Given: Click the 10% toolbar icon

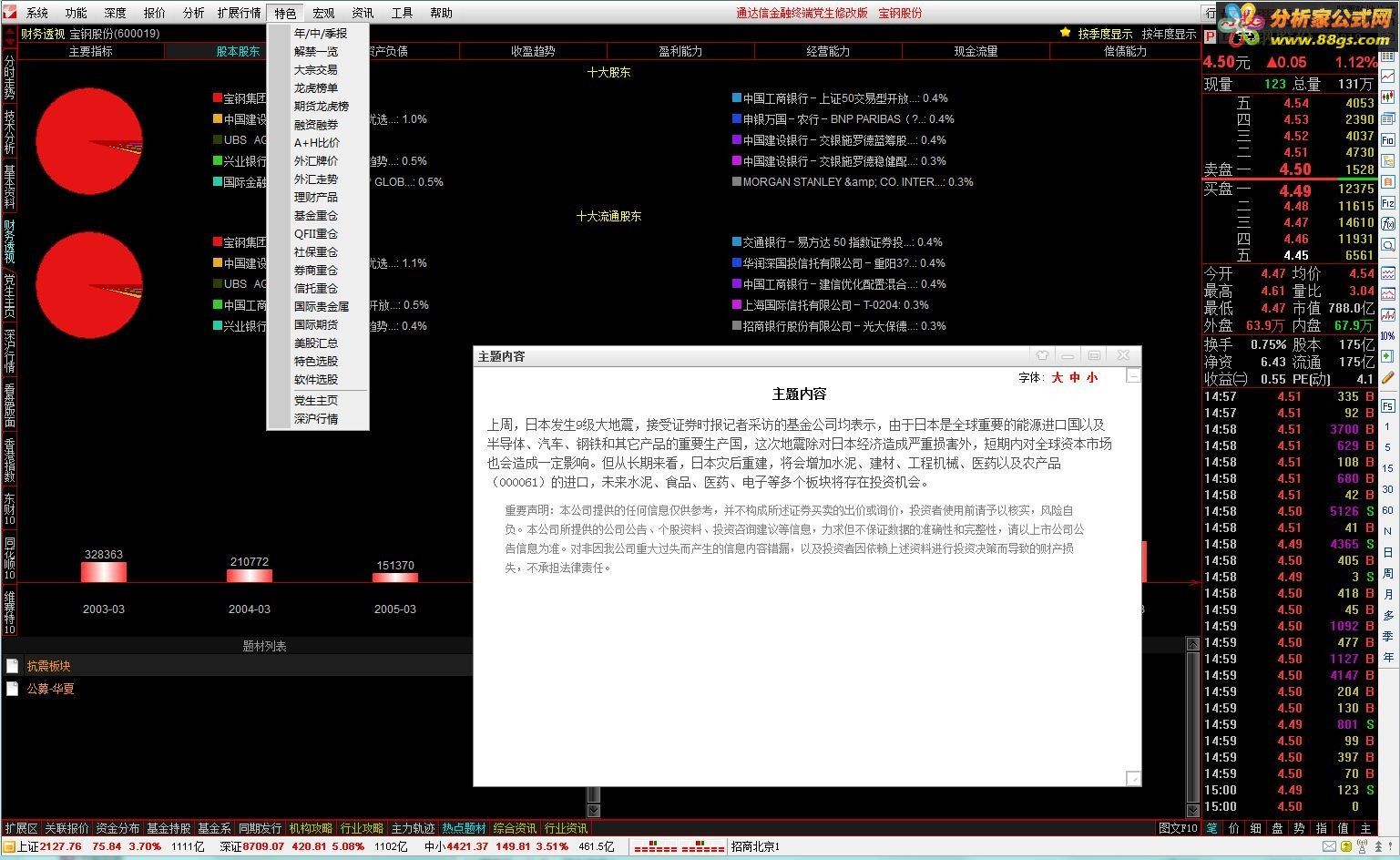Looking at the screenshot, I should click(1388, 335).
